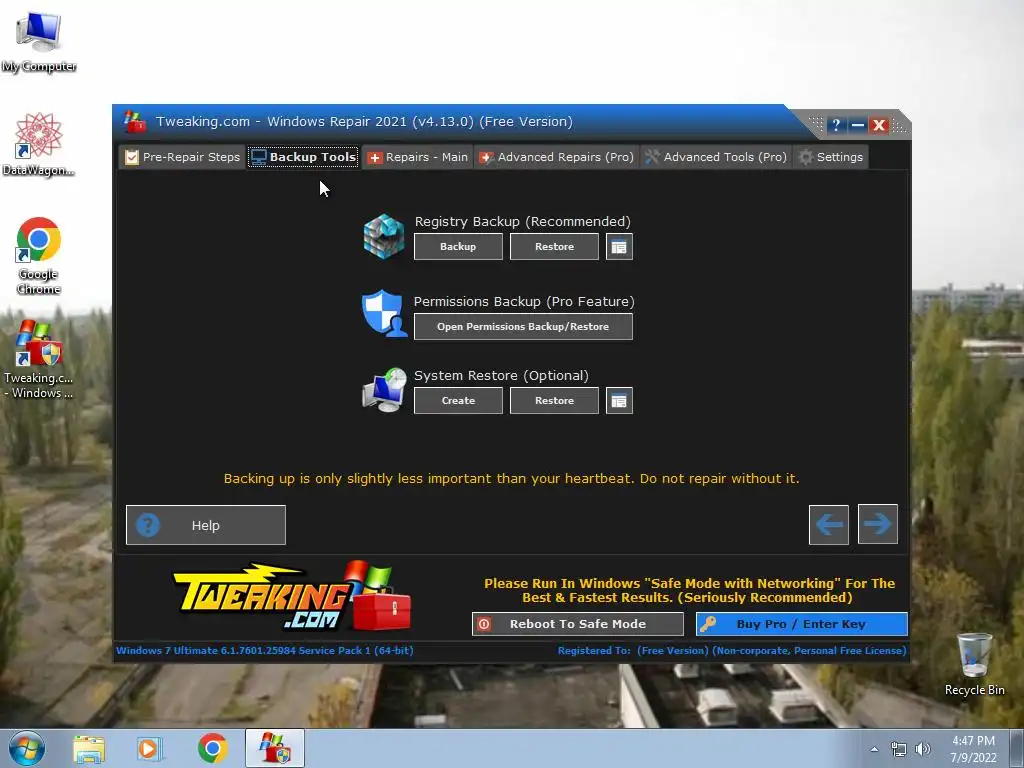This screenshot has height=768, width=1024.
Task: Click the Registered To free version text
Action: pyautogui.click(x=731, y=650)
